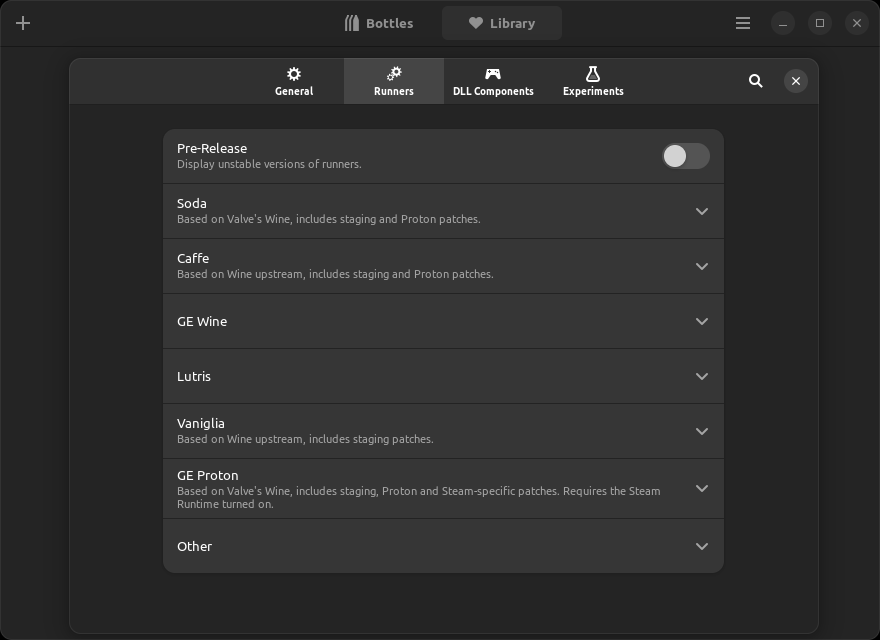Expand the Other runners section

coord(701,546)
